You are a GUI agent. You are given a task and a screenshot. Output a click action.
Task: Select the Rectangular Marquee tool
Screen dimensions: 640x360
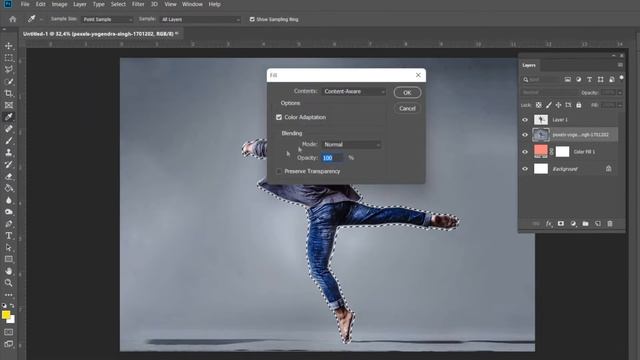(x=9, y=58)
